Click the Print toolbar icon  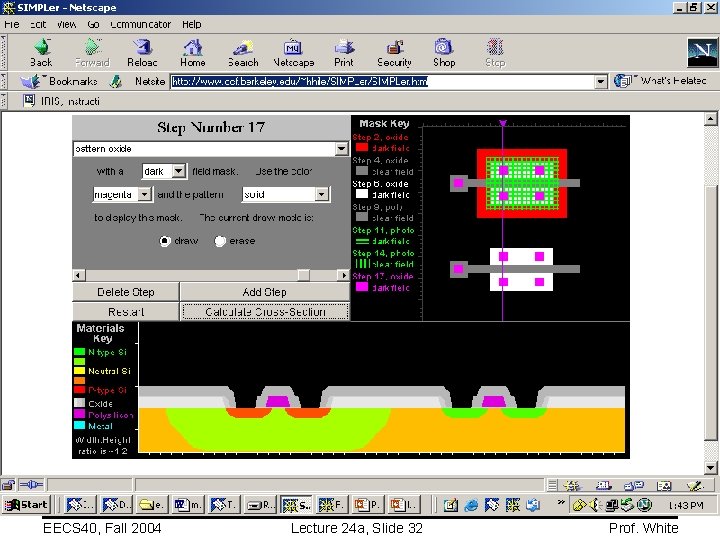[344, 47]
